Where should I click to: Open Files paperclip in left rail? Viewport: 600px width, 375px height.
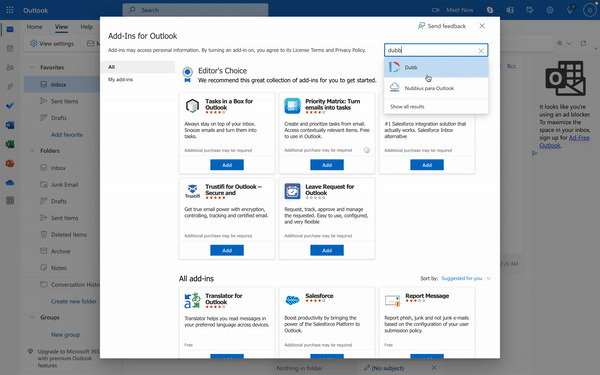(x=10, y=87)
